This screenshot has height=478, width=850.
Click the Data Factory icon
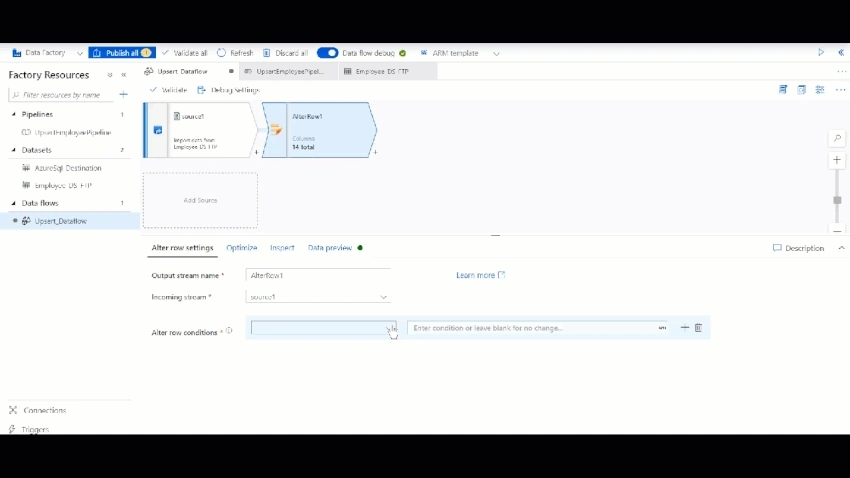point(17,53)
